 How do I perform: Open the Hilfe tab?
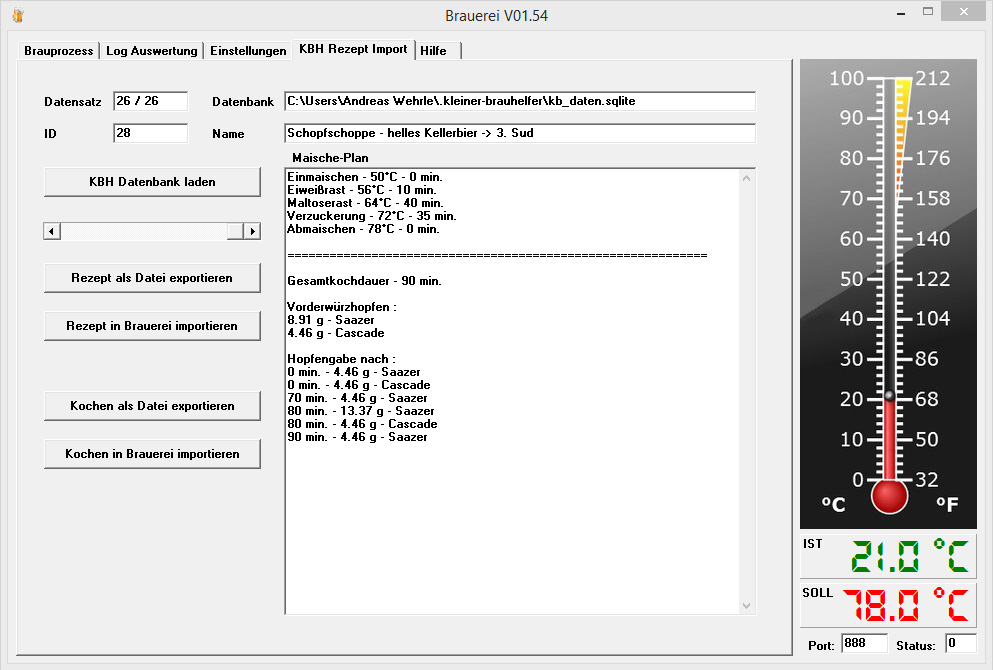pyautogui.click(x=434, y=51)
